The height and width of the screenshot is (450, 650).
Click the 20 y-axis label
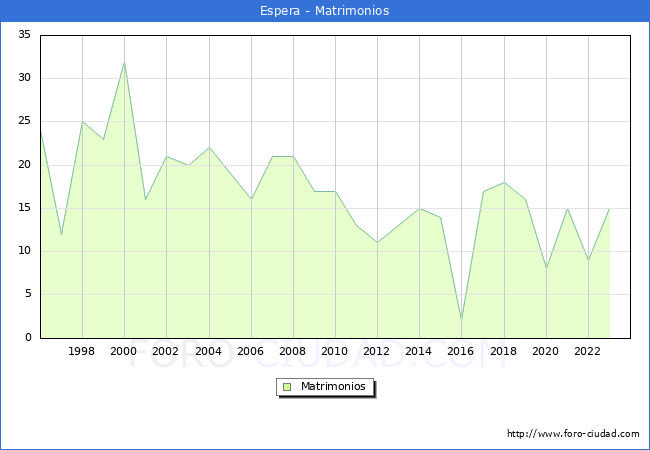click(24, 165)
